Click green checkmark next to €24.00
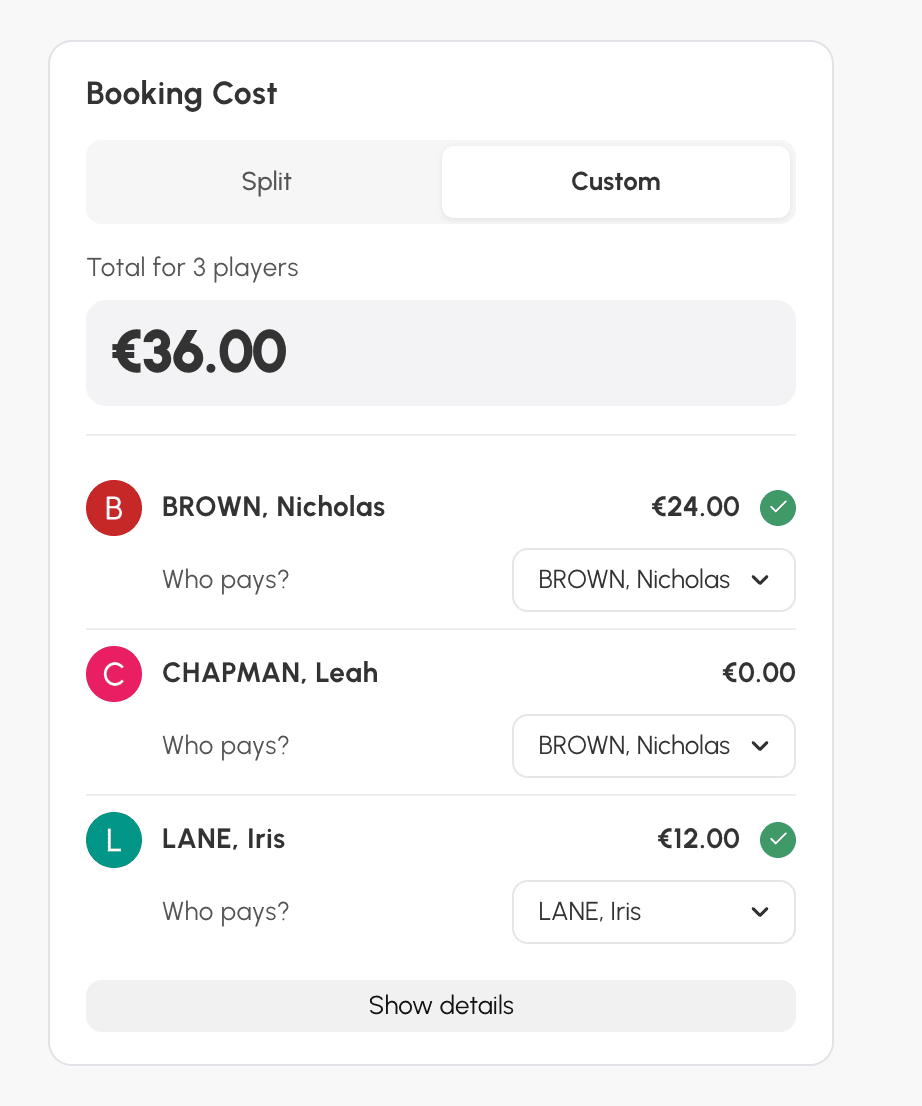This screenshot has width=922, height=1106. pyautogui.click(x=777, y=508)
